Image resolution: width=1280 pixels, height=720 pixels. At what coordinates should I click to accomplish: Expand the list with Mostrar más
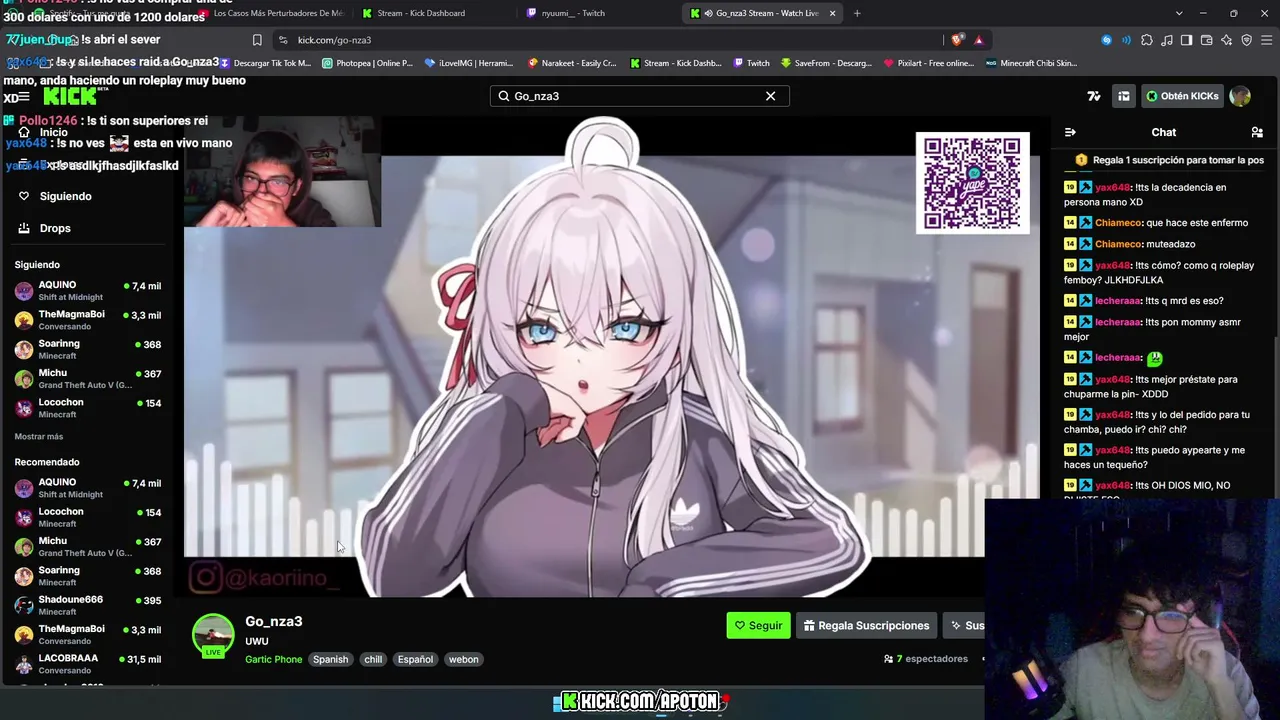39,437
